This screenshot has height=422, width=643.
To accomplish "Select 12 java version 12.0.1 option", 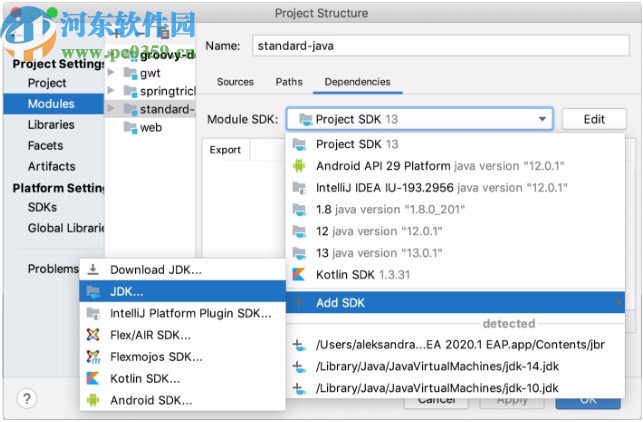I will (x=455, y=231).
